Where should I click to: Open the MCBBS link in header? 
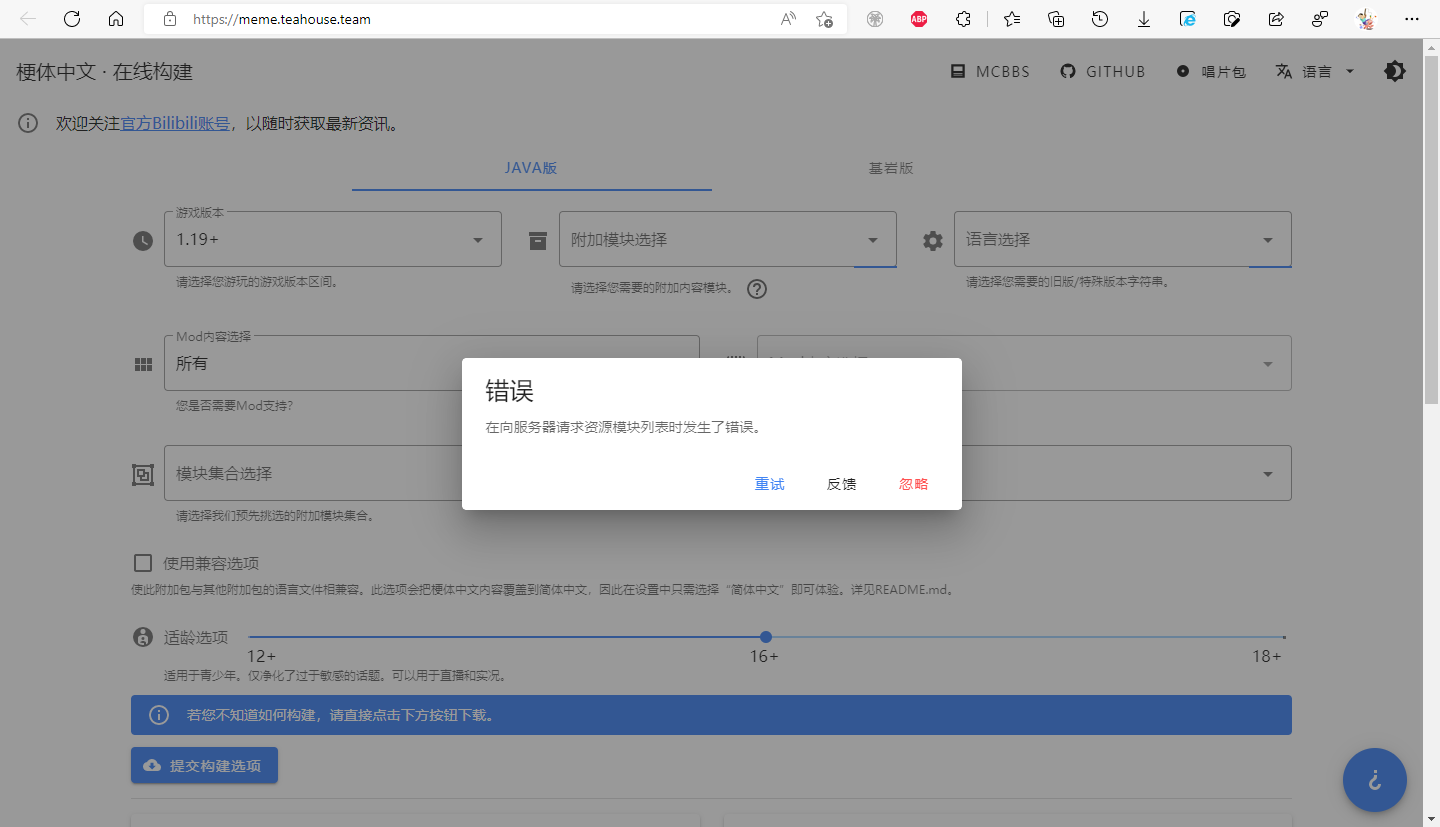(x=990, y=71)
